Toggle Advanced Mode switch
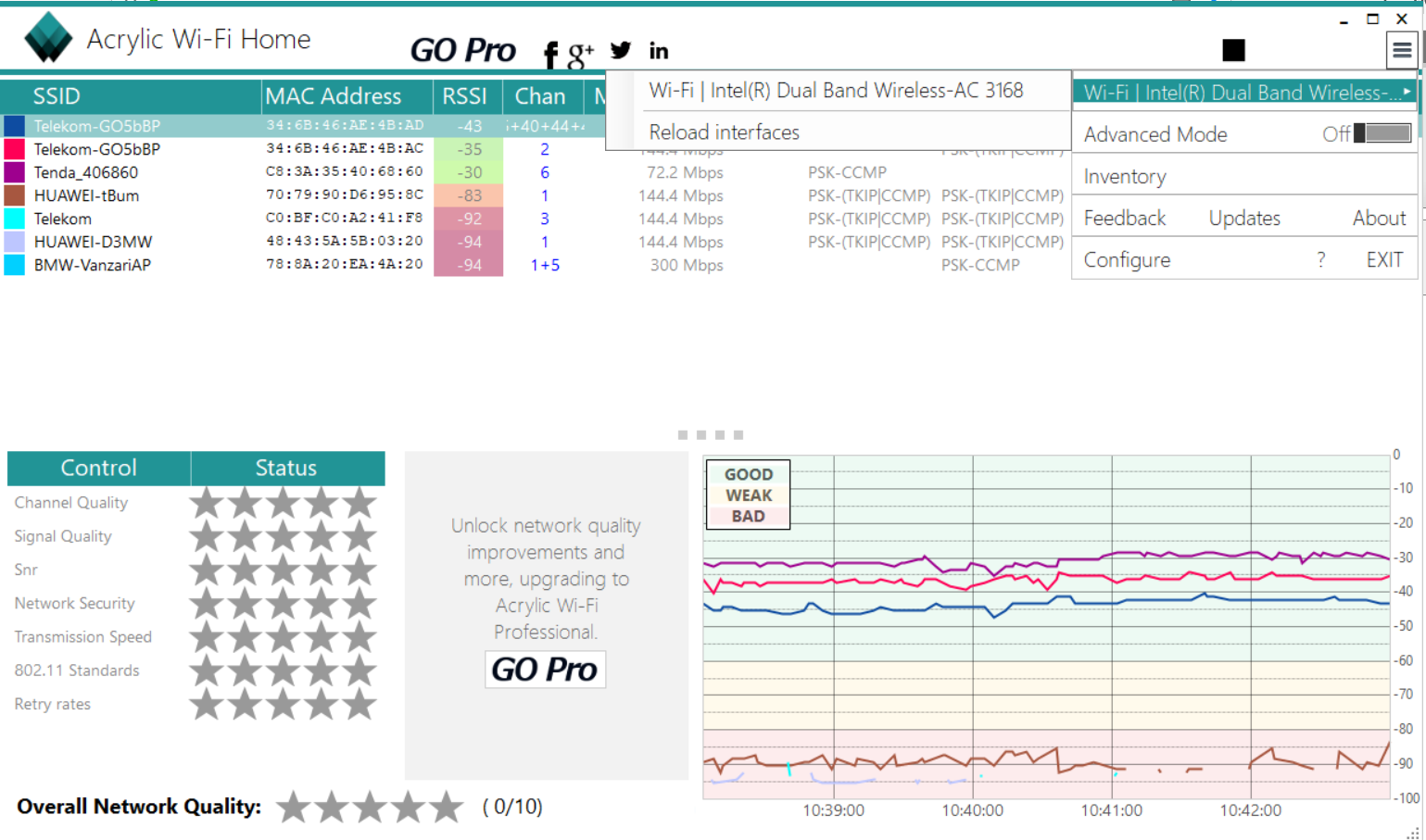This screenshot has height=840, width=1426. 1382,133
